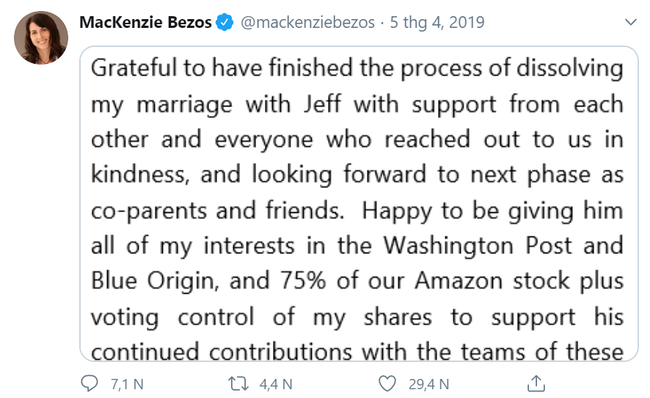Retweet using the retweet arrows icon

click(x=238, y=384)
